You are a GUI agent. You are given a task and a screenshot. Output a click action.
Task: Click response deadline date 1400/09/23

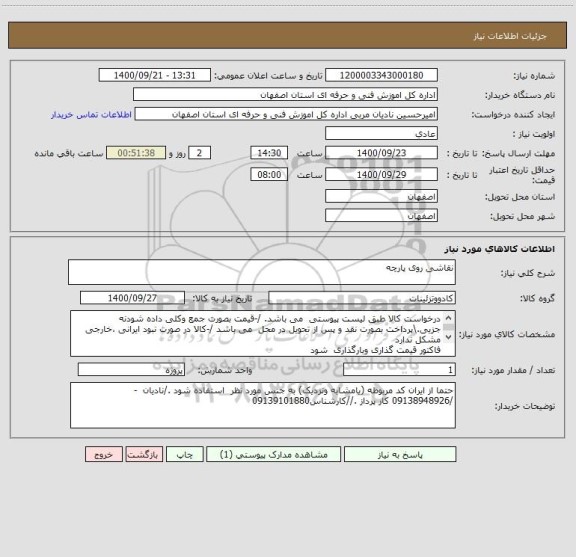pos(381,153)
